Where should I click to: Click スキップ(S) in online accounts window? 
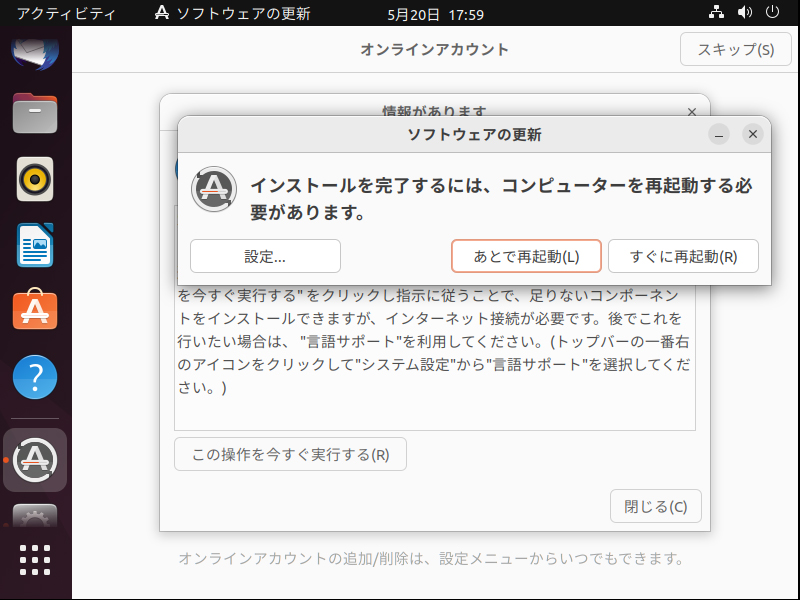pos(736,49)
